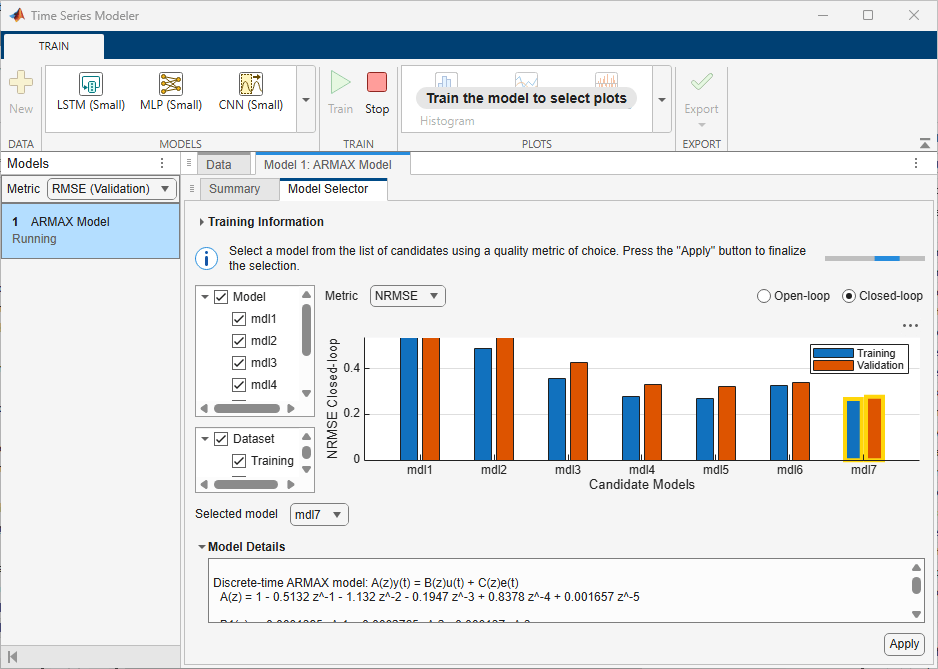Click the training progress bar
938x669 pixels.
875,259
